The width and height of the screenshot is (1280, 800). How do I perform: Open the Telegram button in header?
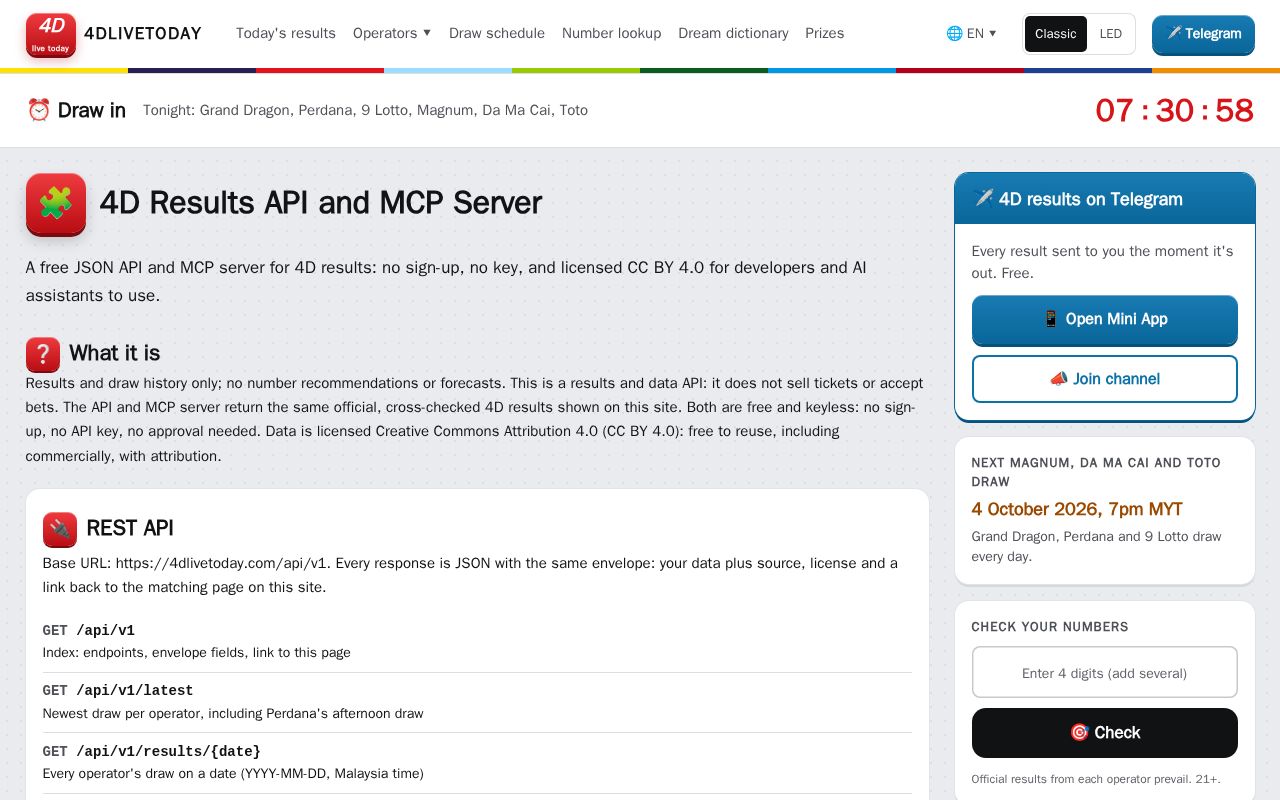1203,34
